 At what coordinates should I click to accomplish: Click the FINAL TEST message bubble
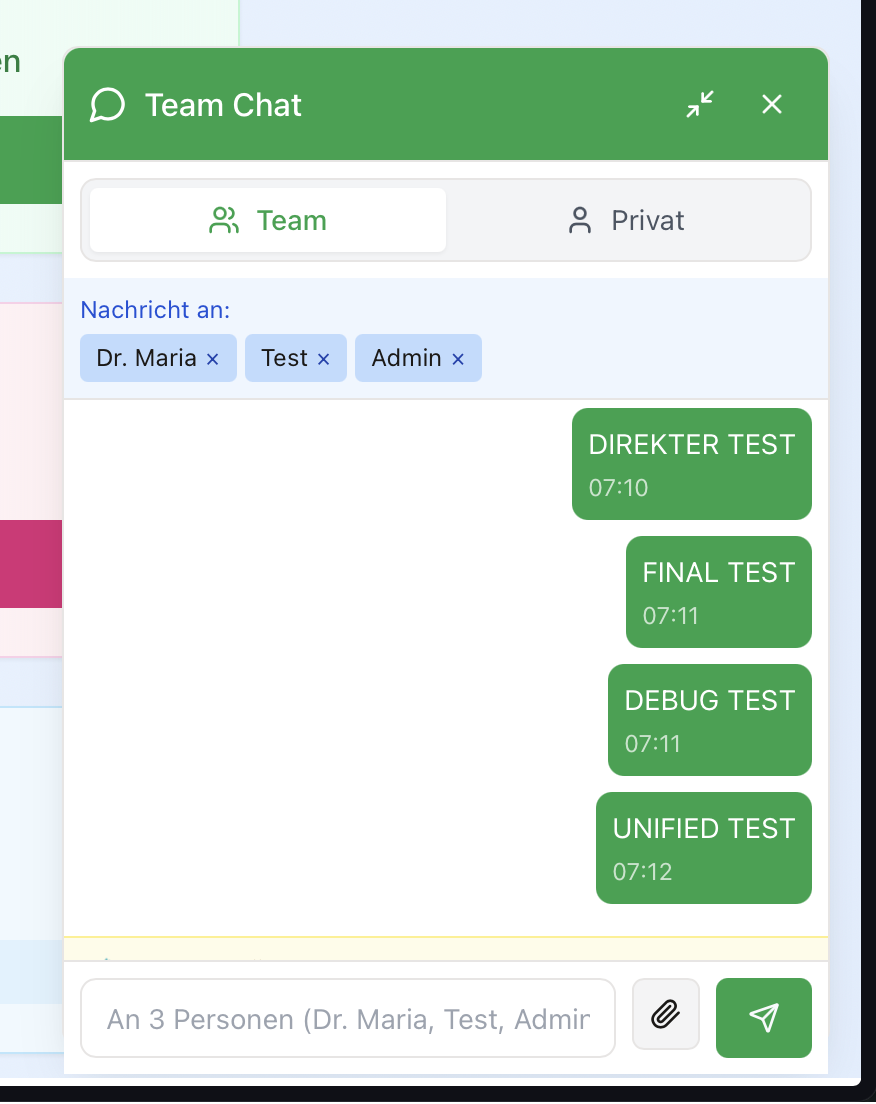pyautogui.click(x=718, y=591)
